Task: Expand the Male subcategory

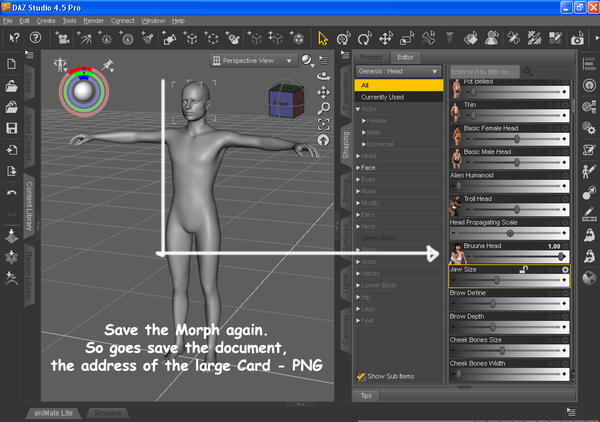Action: point(364,132)
